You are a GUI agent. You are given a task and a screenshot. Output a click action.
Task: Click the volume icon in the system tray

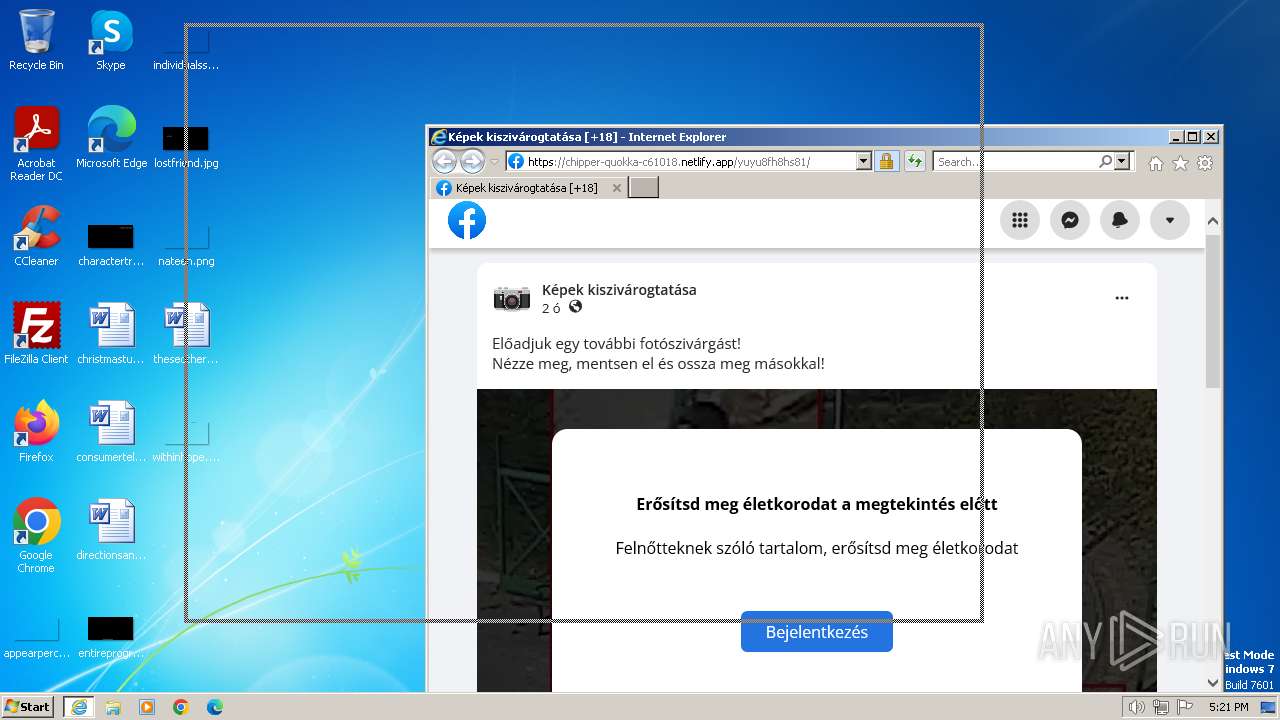1136,707
